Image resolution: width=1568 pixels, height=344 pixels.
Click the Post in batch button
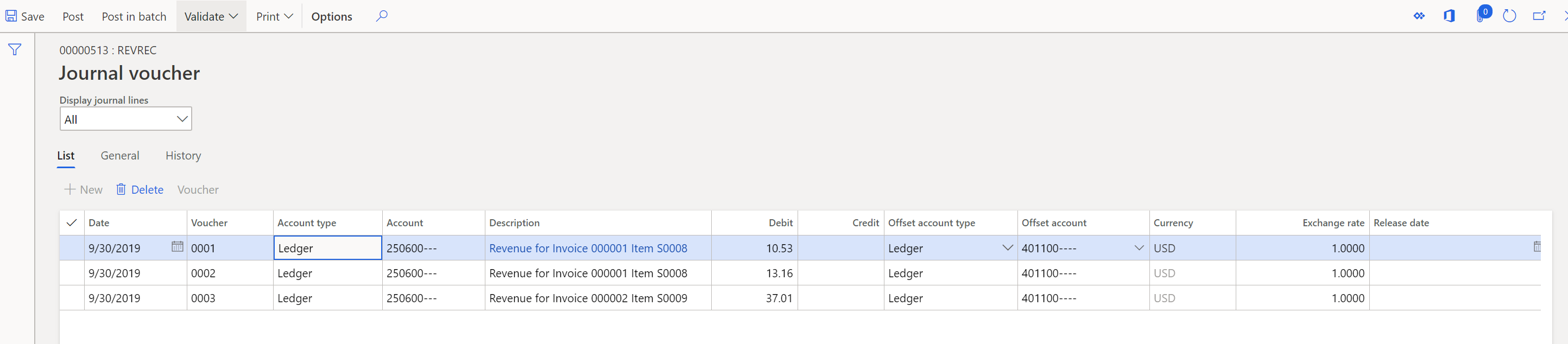(134, 16)
